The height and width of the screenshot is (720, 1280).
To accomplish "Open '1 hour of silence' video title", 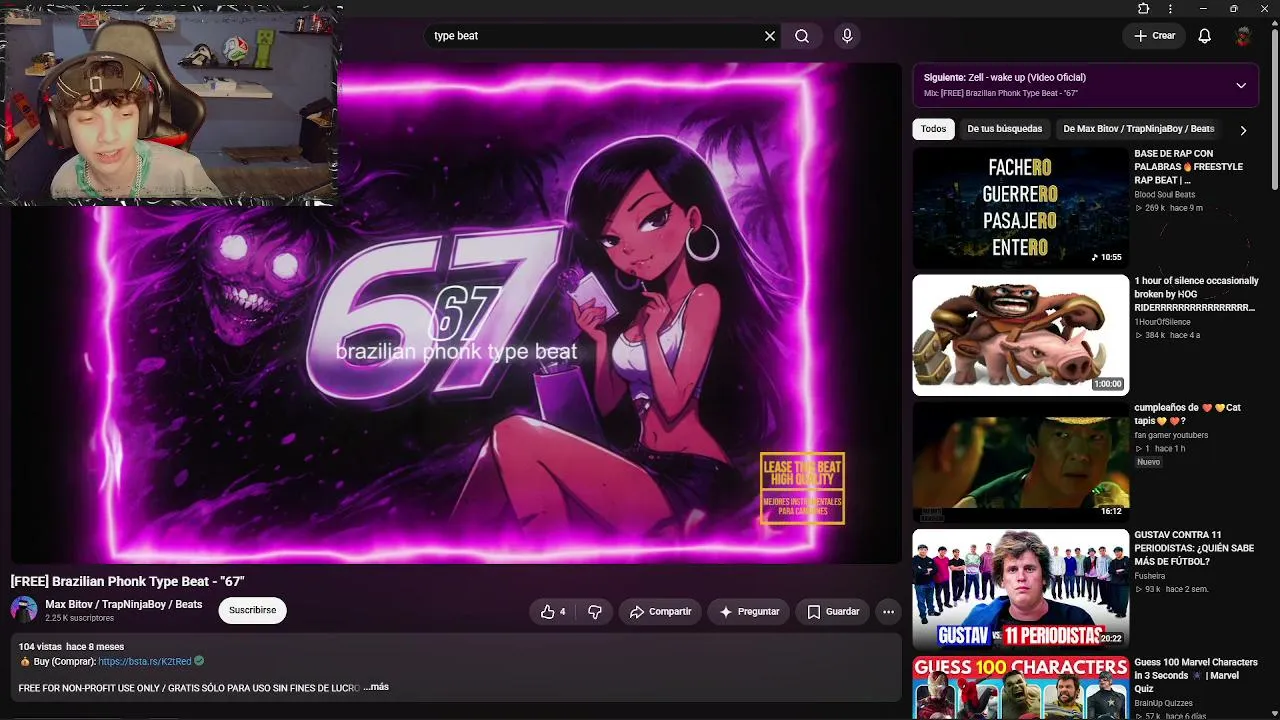I will click(1196, 294).
